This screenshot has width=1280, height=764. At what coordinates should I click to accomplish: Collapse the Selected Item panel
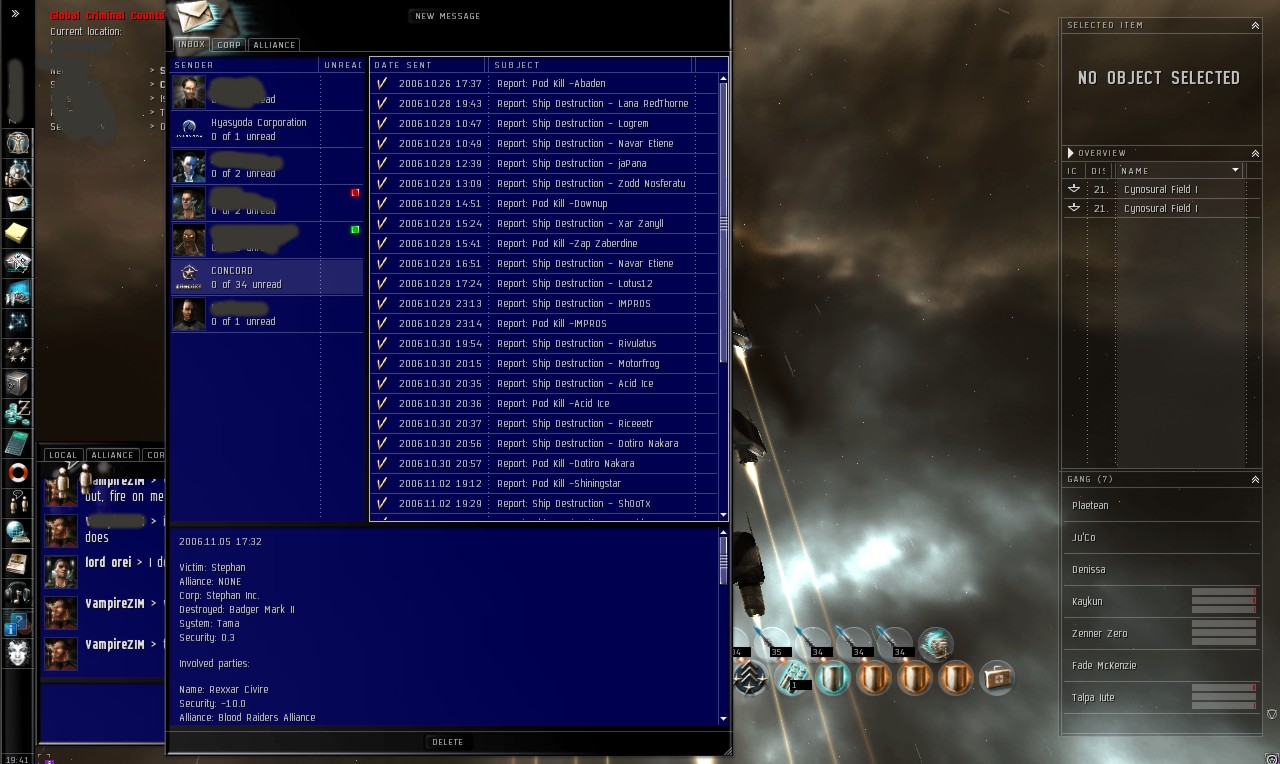point(1255,25)
